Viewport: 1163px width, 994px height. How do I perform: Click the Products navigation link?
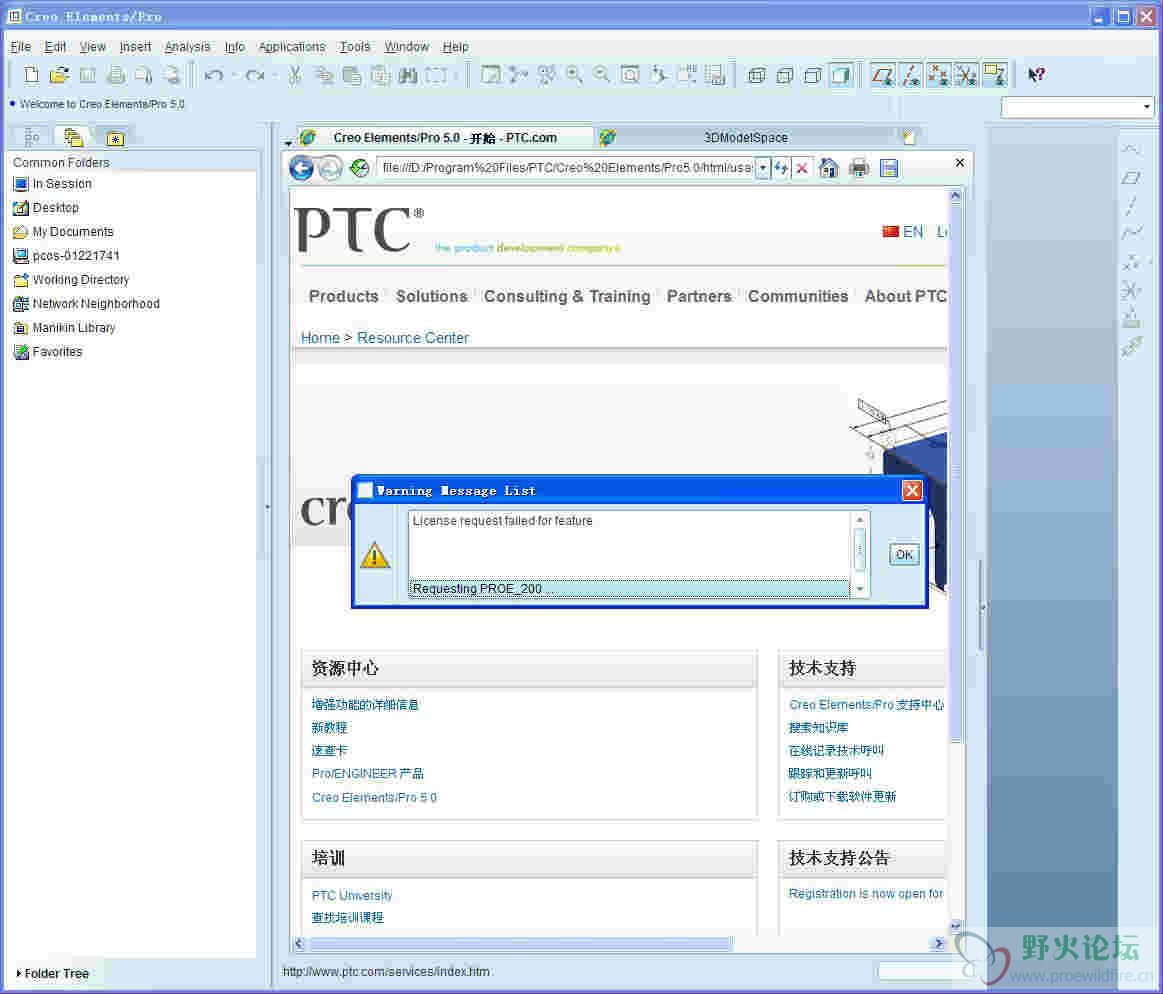pos(343,296)
